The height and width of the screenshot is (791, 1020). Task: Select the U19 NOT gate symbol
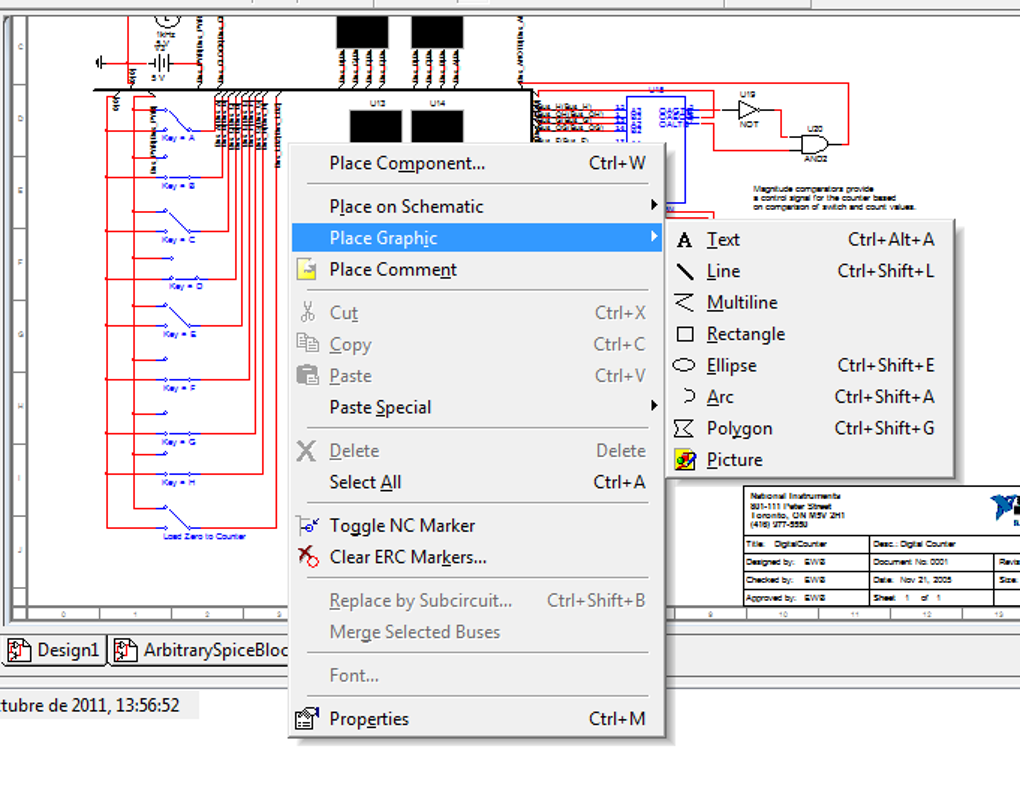[748, 111]
